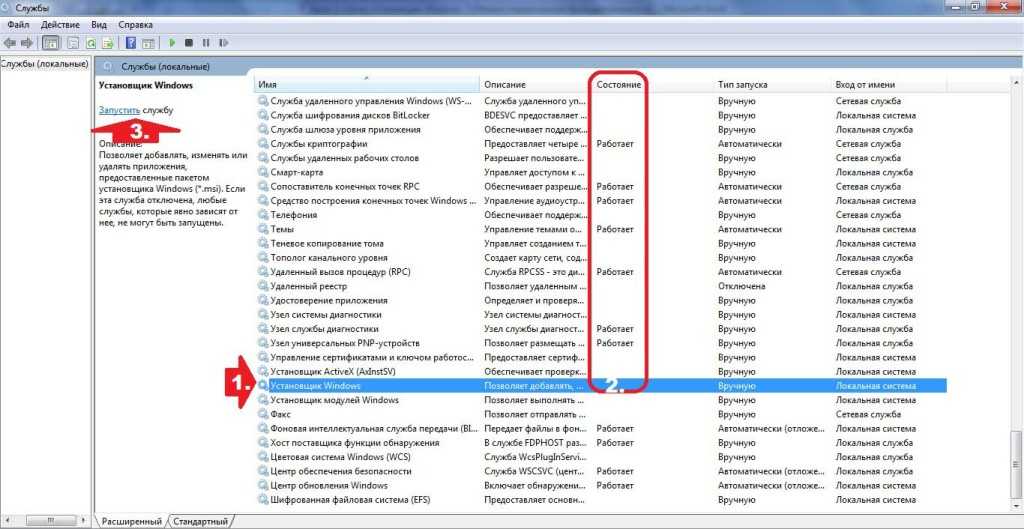Click gear icon beside Смарт-карта
Image resolution: width=1024 pixels, height=529 pixels.
click(x=263, y=172)
